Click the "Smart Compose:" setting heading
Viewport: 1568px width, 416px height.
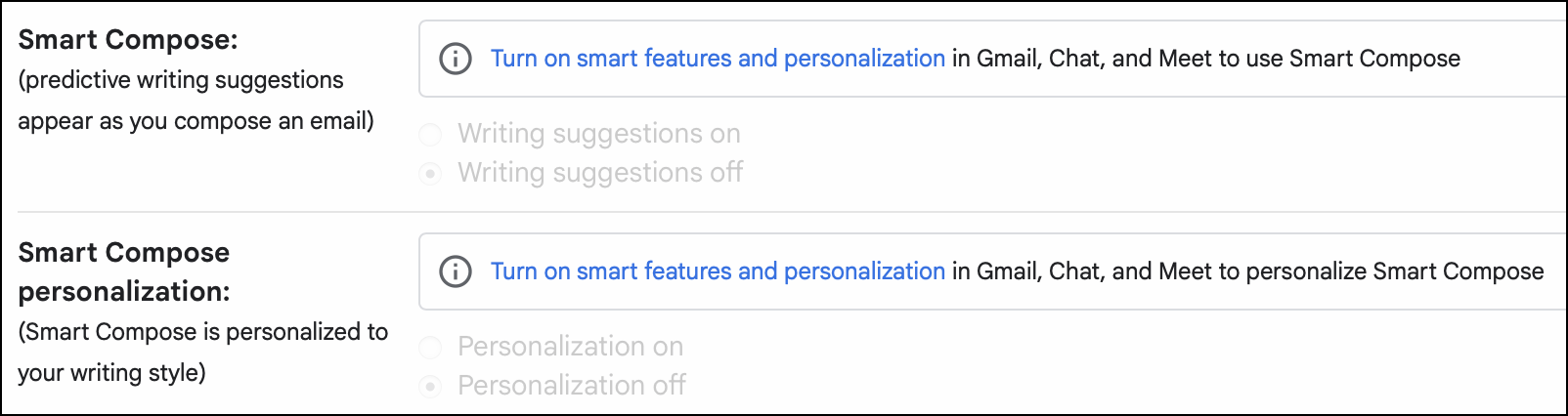(128, 40)
